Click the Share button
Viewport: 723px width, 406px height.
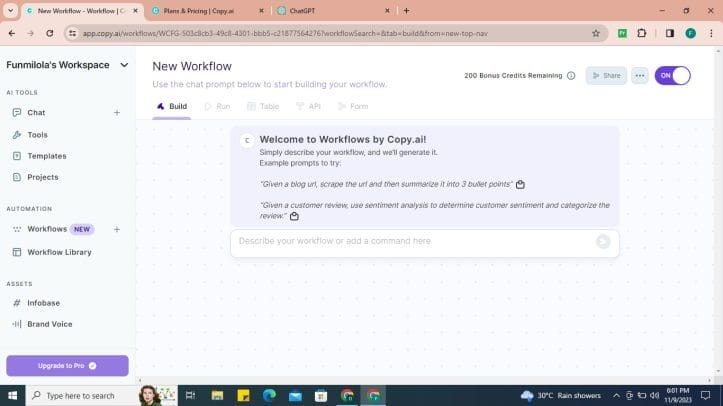coord(606,76)
